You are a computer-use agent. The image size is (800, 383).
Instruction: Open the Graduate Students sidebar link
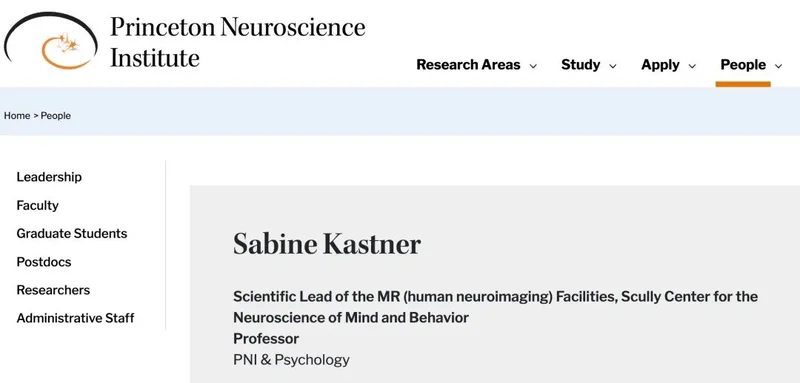72,234
